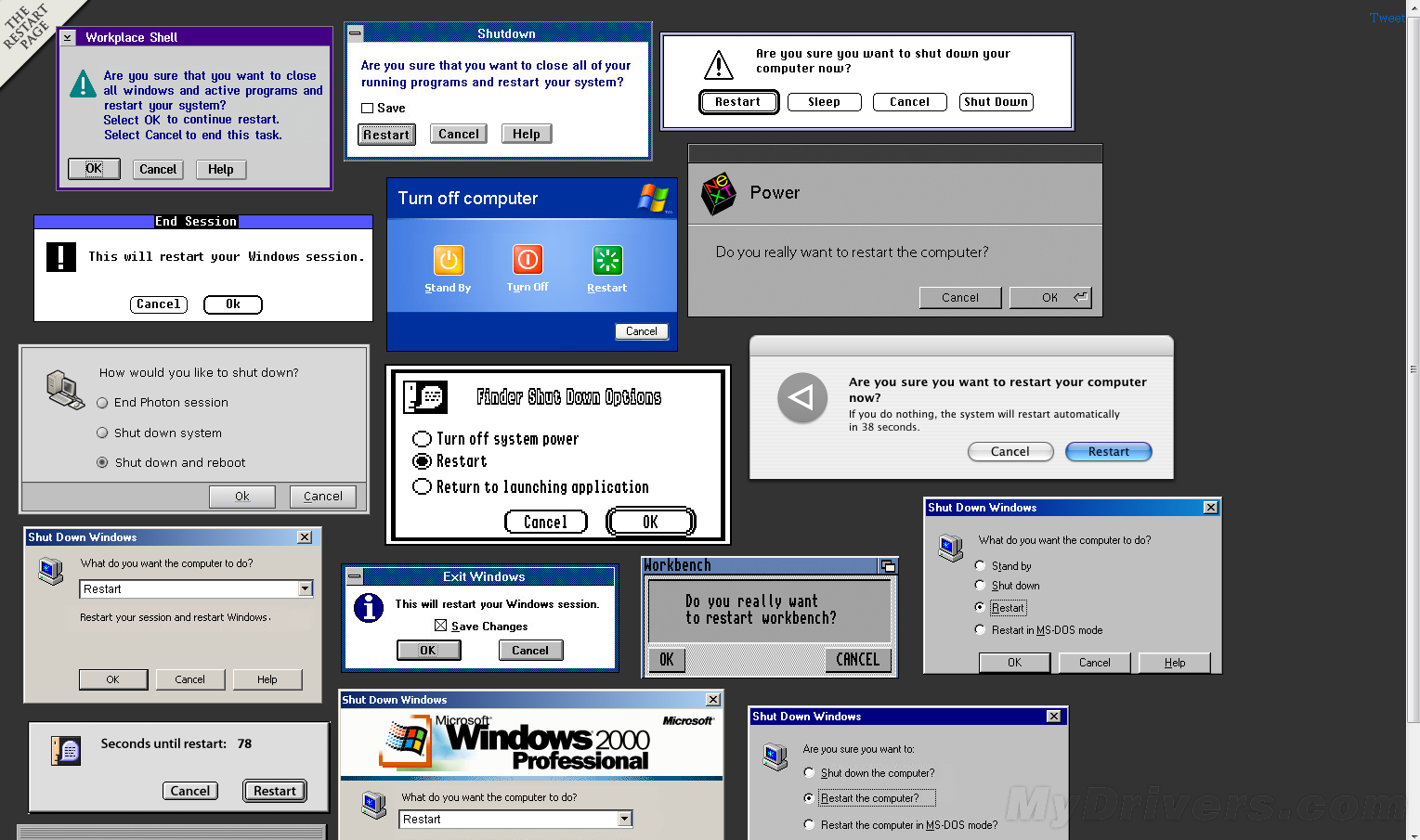Select Shut down and reboot option

click(x=103, y=462)
